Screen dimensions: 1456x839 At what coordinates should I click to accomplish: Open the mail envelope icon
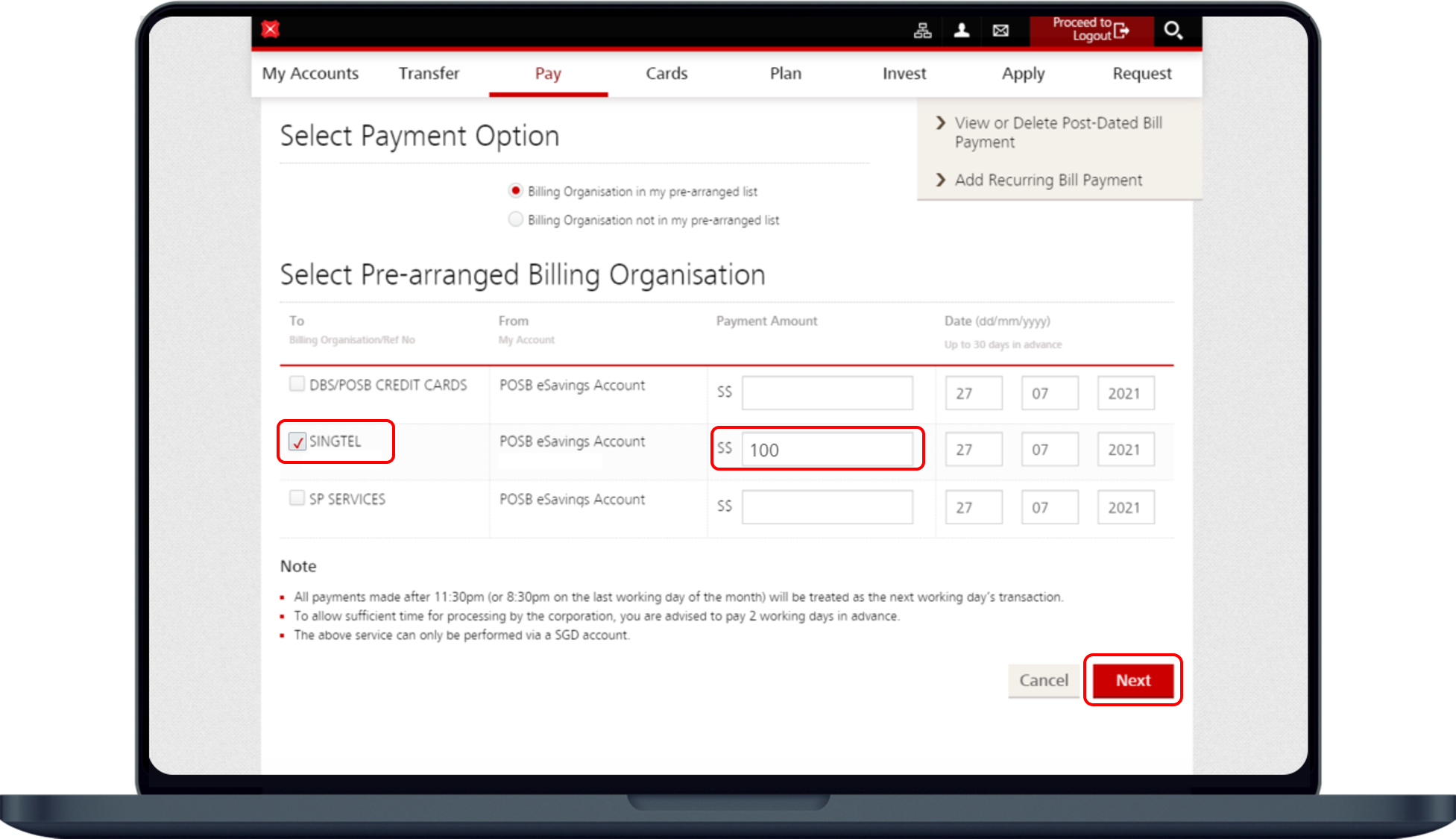point(1000,31)
